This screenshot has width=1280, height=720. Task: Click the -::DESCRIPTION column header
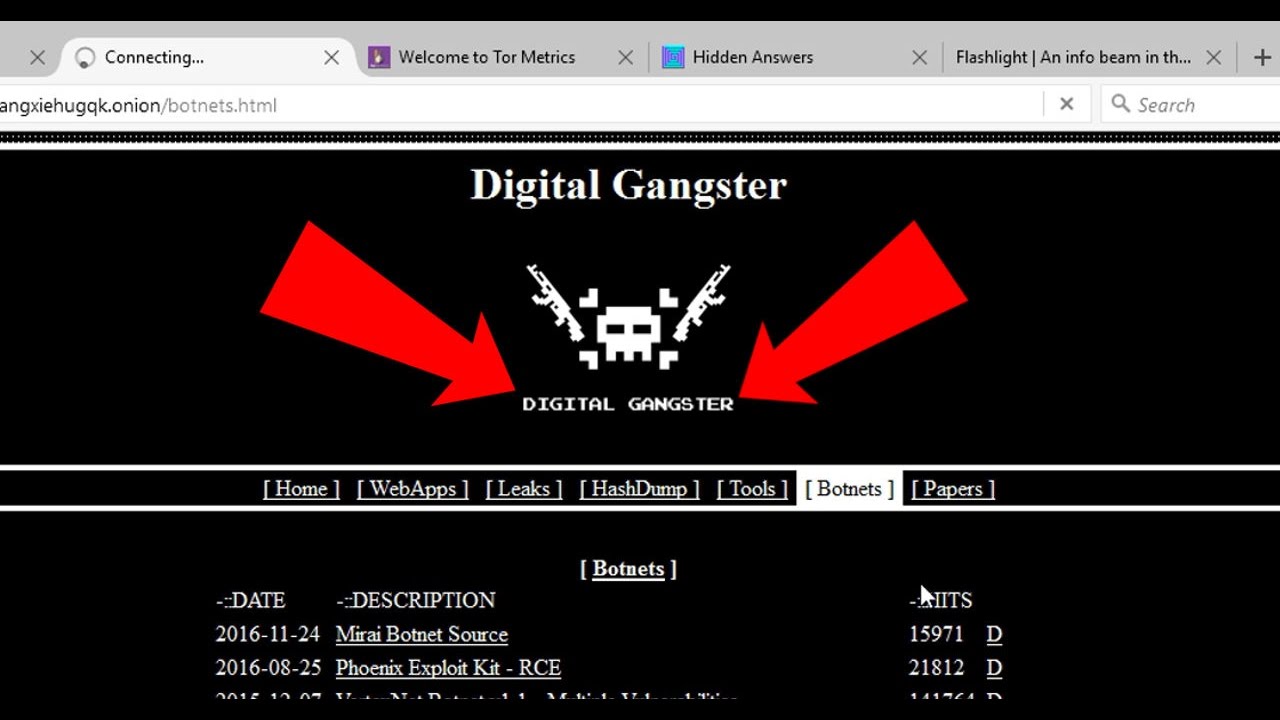coord(415,601)
